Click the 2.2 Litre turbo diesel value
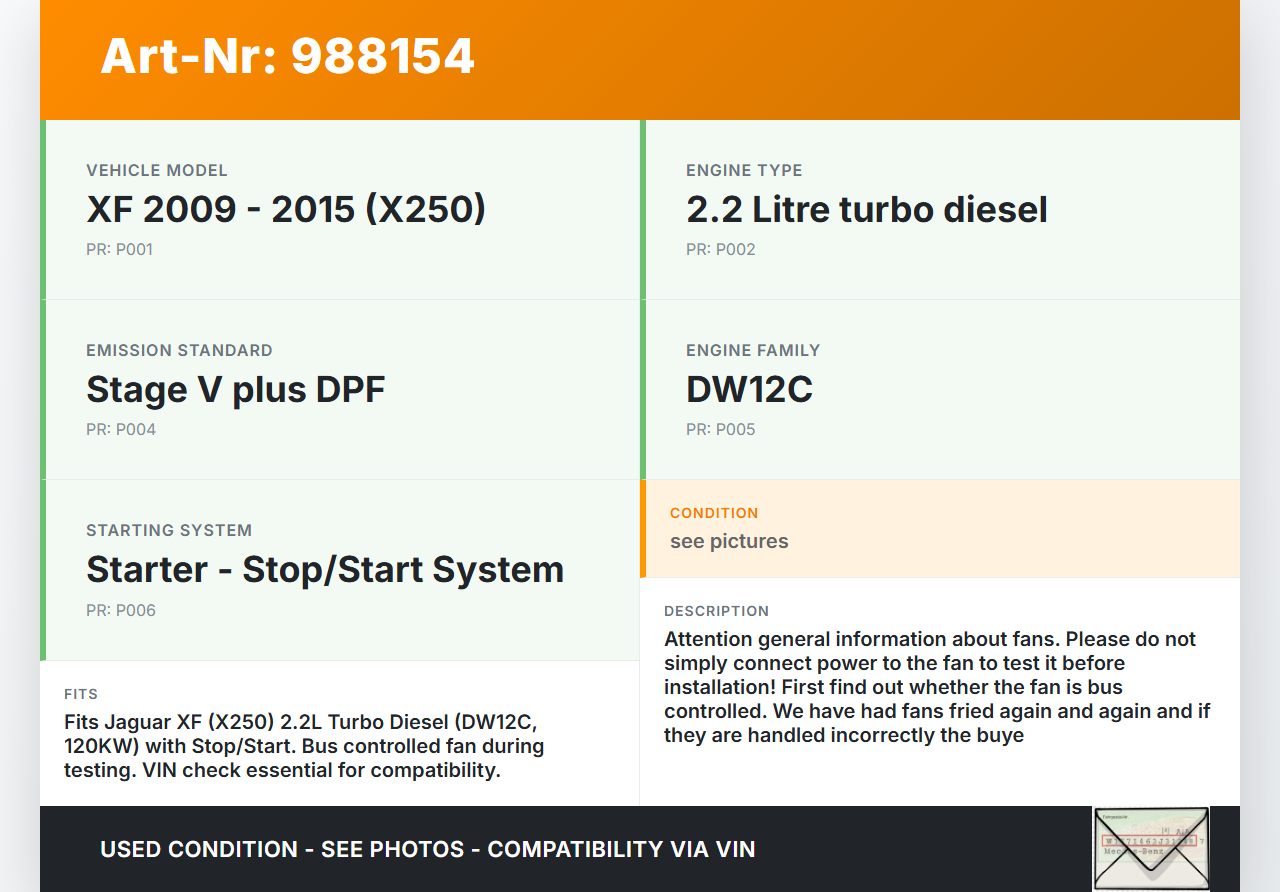 tap(866, 209)
